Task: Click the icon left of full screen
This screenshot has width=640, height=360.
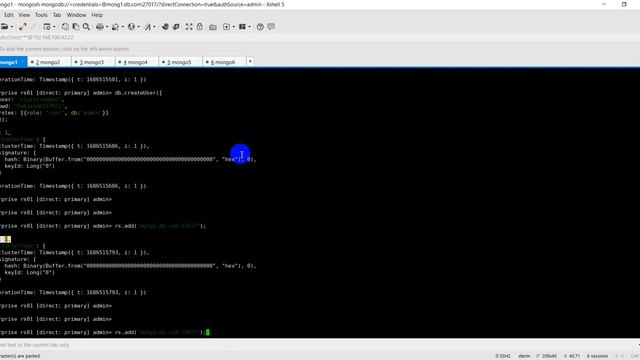Action: [176, 27]
